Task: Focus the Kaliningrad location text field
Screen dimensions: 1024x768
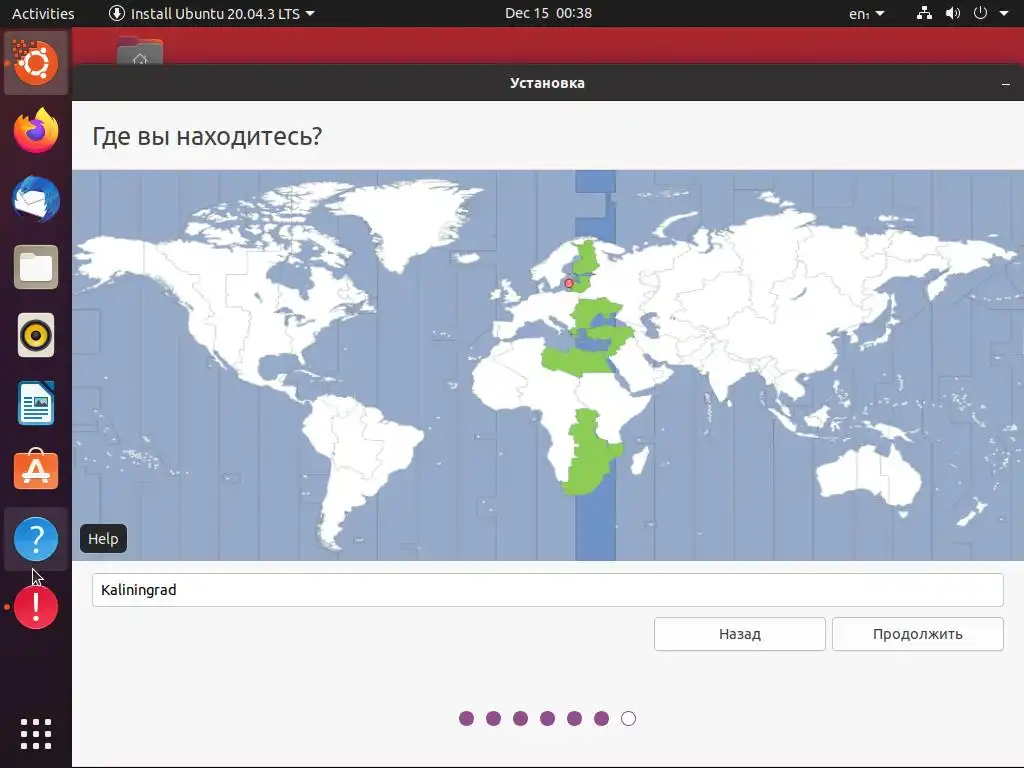Action: pos(547,590)
